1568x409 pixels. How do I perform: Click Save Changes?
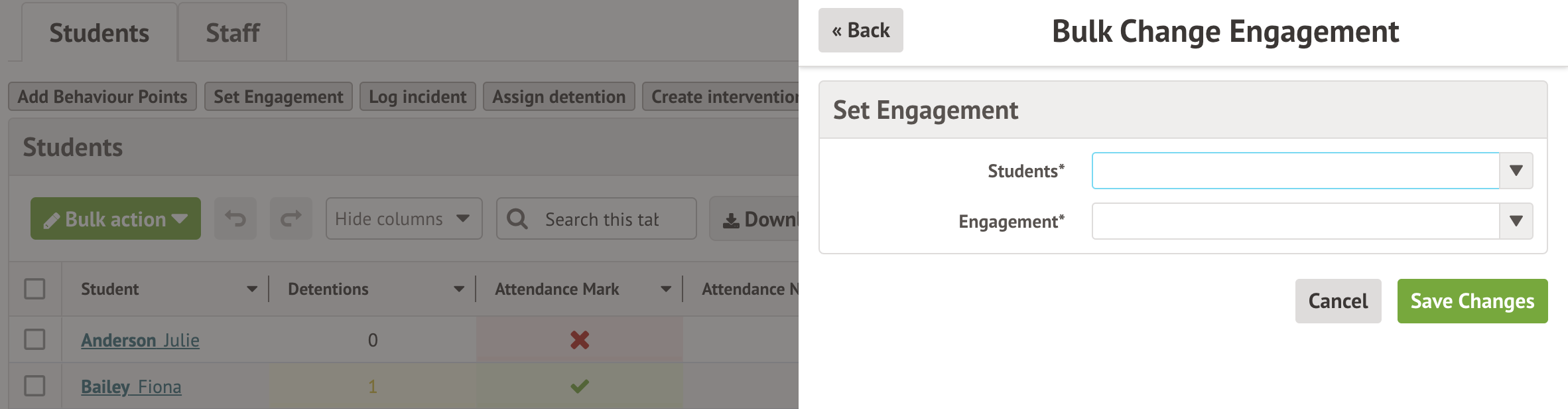(1472, 301)
